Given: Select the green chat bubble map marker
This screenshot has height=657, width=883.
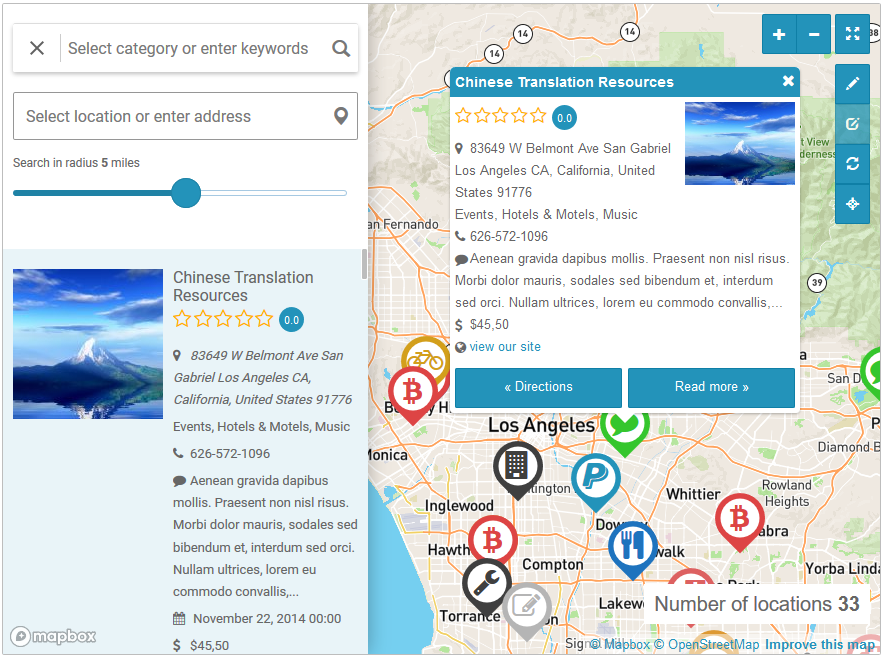Looking at the screenshot, I should click(625, 432).
